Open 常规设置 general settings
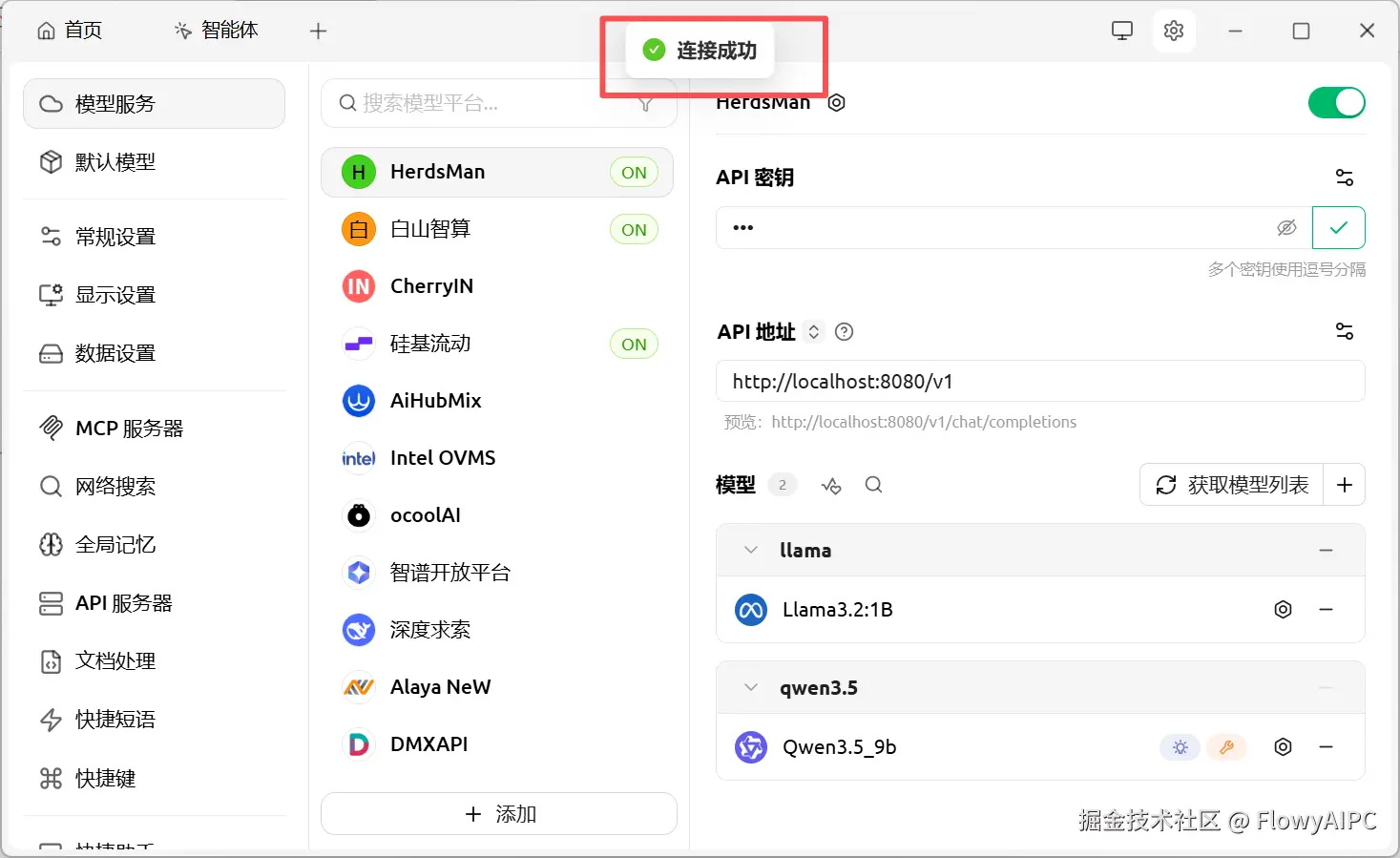The height and width of the screenshot is (858, 1400). point(154,237)
